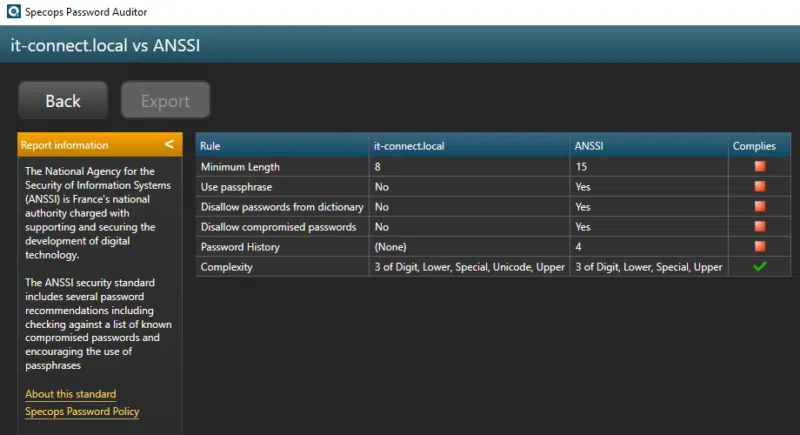Select the Disallow compromised passwords cell
Screen dimensions: 800x435
283,227
